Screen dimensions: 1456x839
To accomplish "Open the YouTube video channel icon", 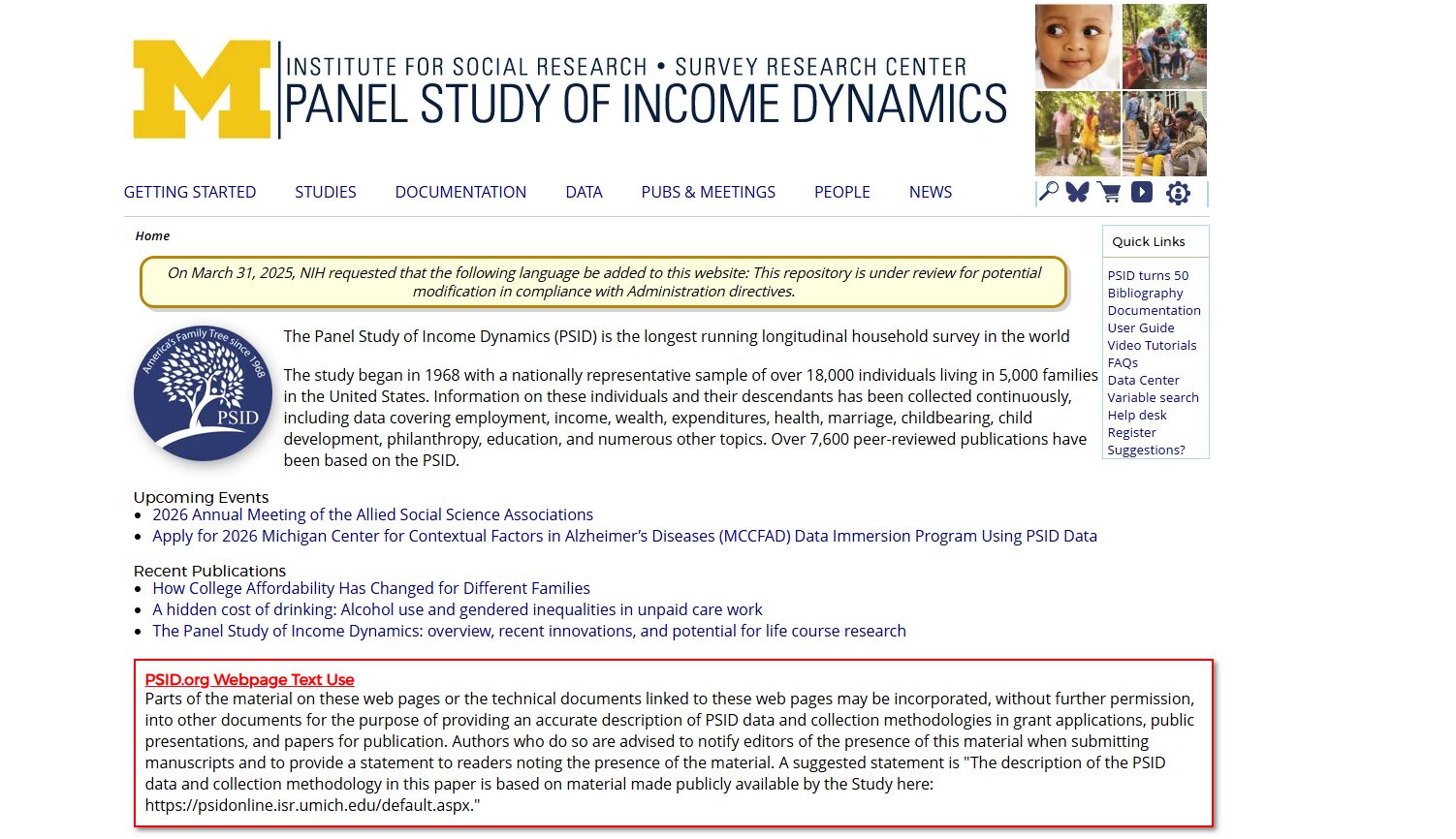I will [1142, 192].
